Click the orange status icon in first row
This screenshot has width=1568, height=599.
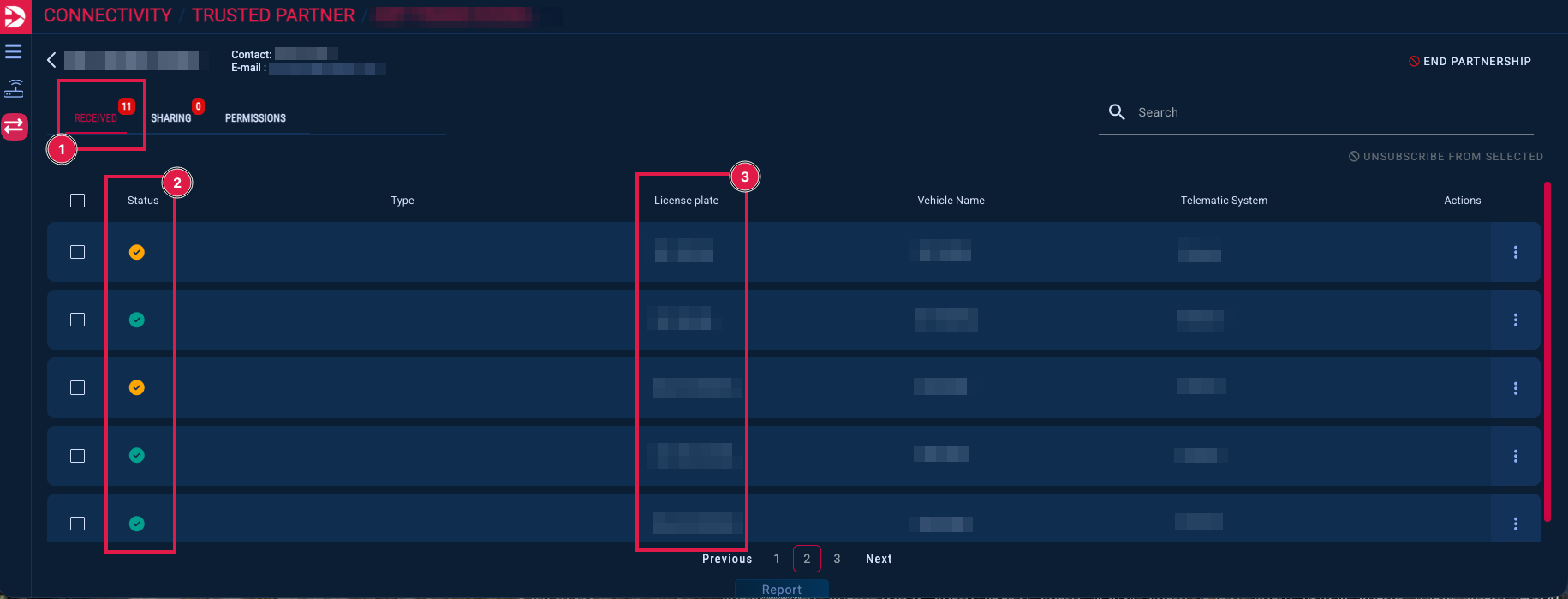coord(137,252)
